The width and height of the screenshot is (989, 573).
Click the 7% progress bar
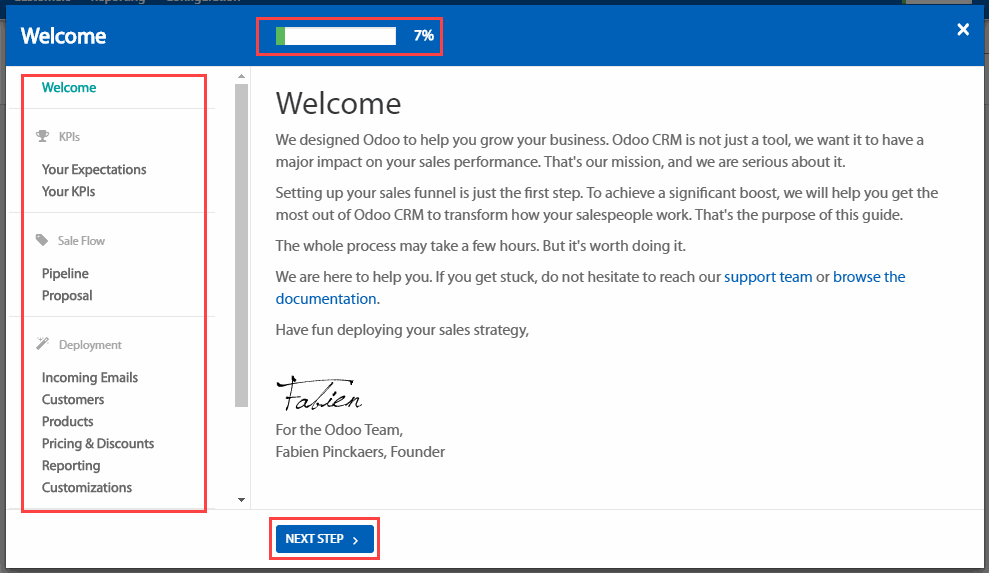click(336, 36)
